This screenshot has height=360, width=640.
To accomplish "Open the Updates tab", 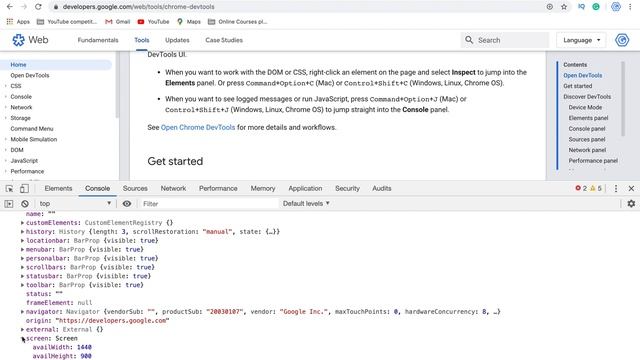I will [177, 40].
